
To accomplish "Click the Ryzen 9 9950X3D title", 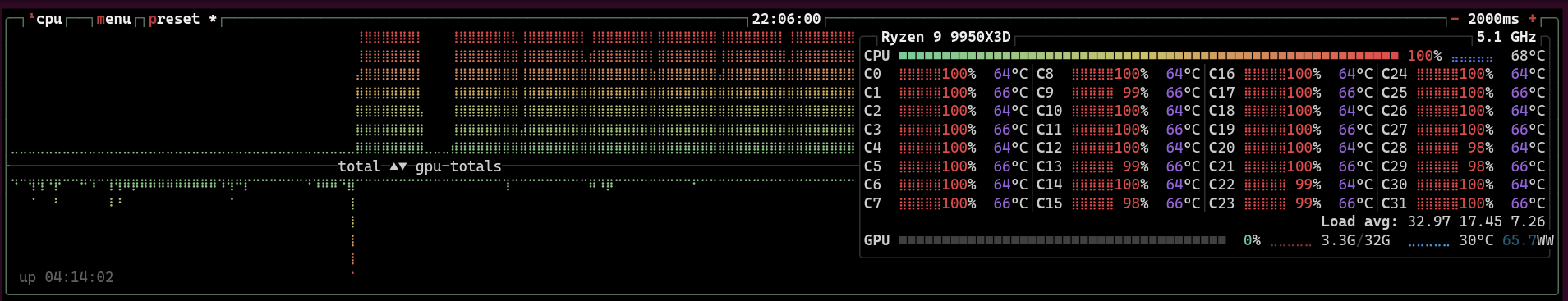I will [x=945, y=37].
